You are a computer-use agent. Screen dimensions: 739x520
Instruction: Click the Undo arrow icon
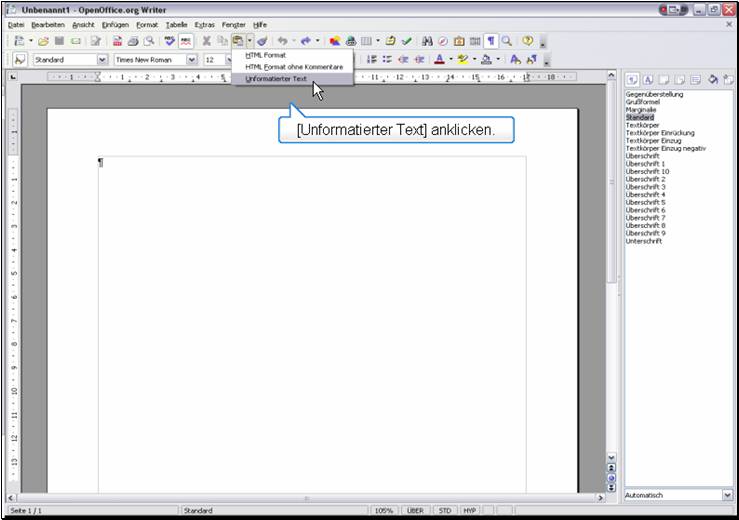pos(283,41)
